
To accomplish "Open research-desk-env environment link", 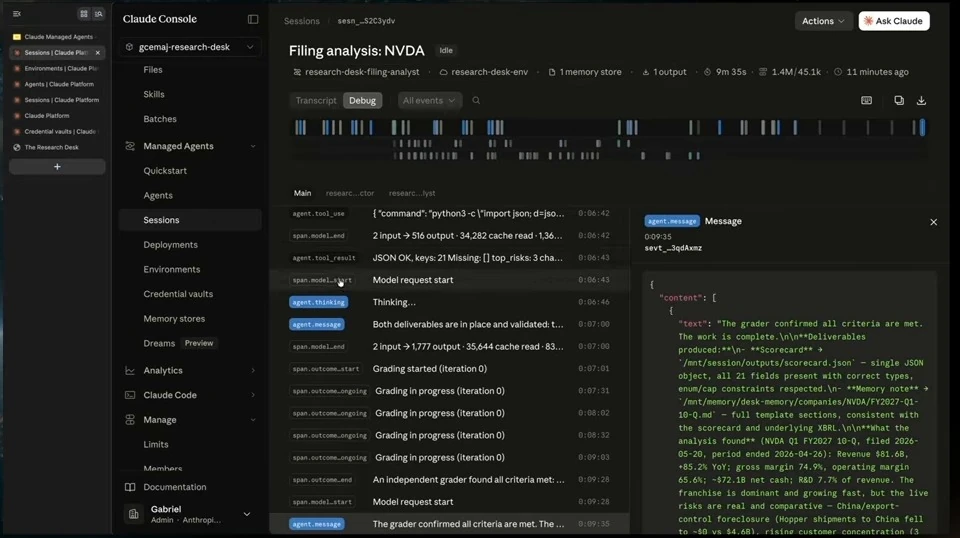I will 484,72.
